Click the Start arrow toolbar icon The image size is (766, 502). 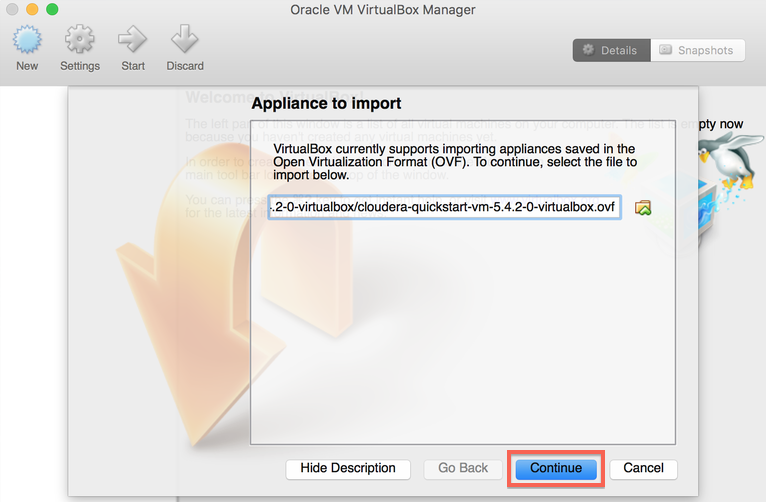132,39
